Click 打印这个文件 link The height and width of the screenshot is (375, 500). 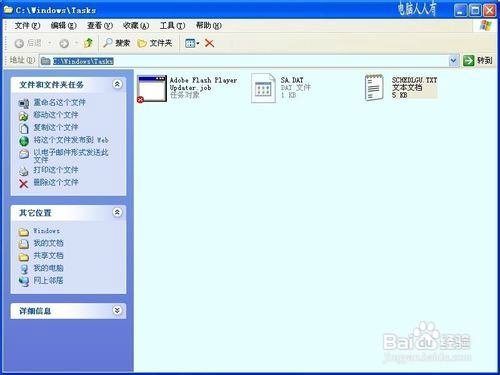[56, 170]
